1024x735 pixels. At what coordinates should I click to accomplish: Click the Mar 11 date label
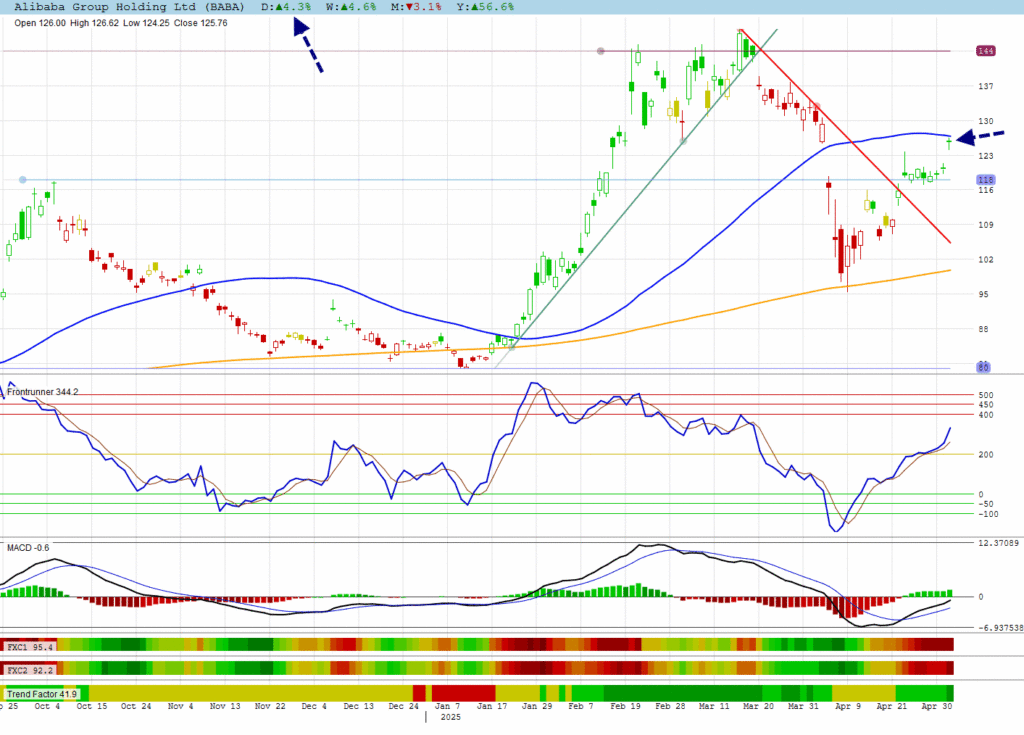(714, 706)
